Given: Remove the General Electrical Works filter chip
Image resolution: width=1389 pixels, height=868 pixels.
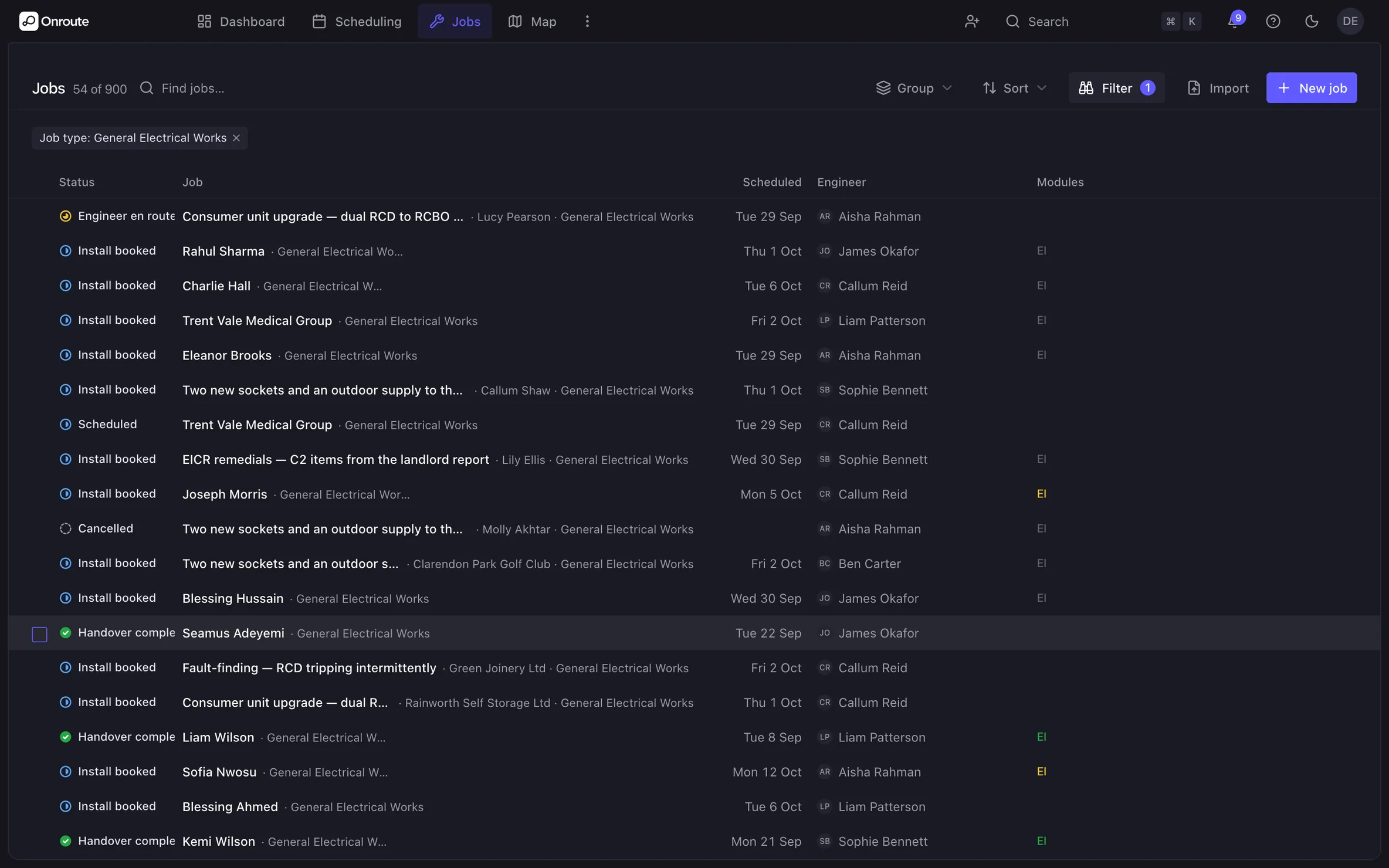Looking at the screenshot, I should point(236,138).
